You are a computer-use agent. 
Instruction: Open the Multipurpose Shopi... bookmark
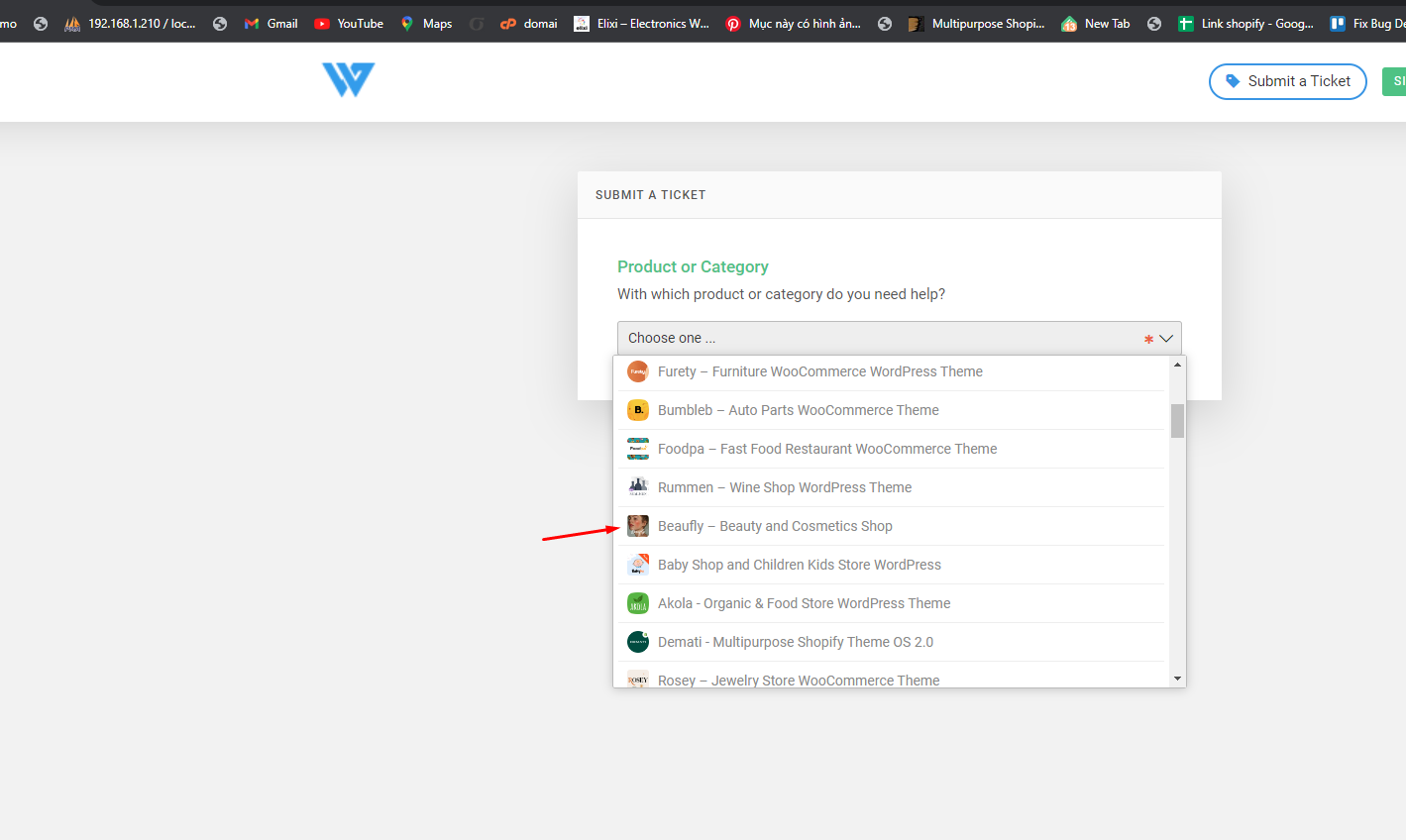click(976, 24)
